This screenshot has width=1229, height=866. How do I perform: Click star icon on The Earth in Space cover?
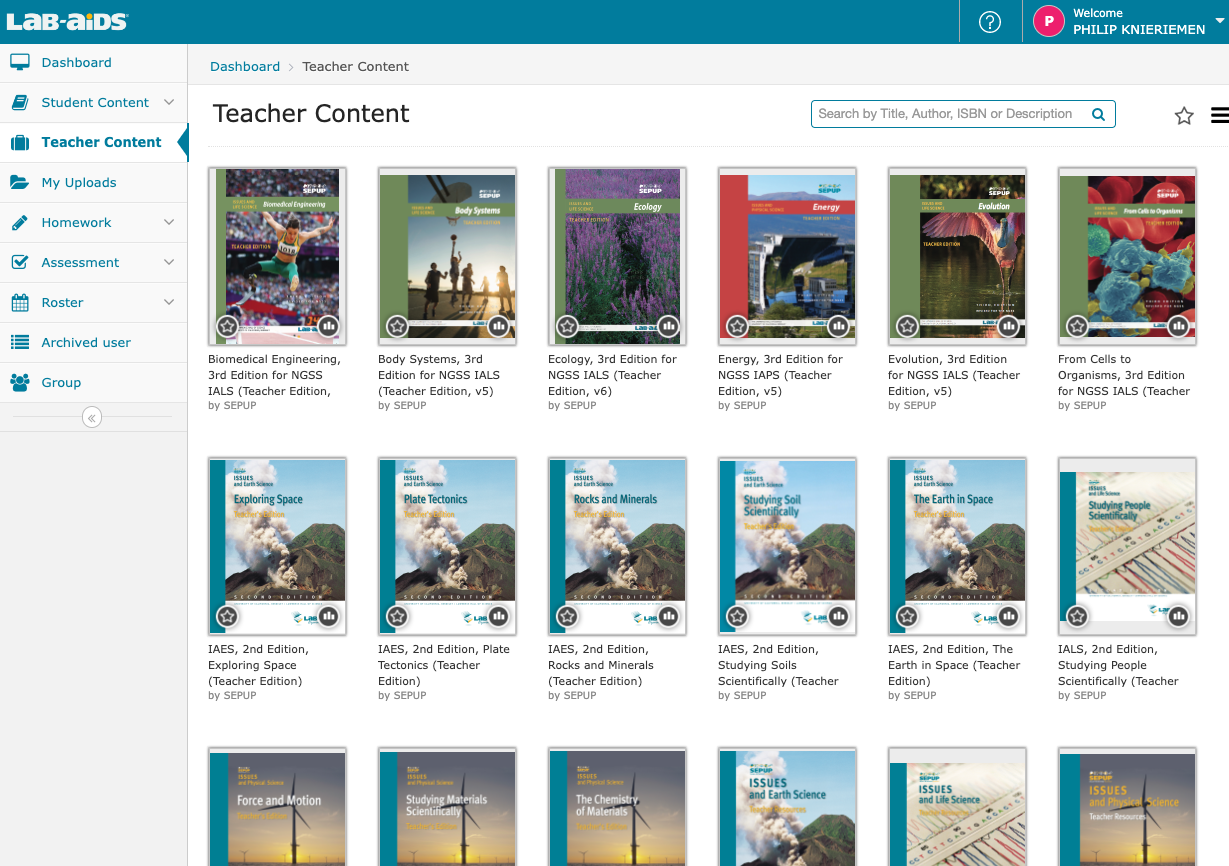tap(907, 616)
